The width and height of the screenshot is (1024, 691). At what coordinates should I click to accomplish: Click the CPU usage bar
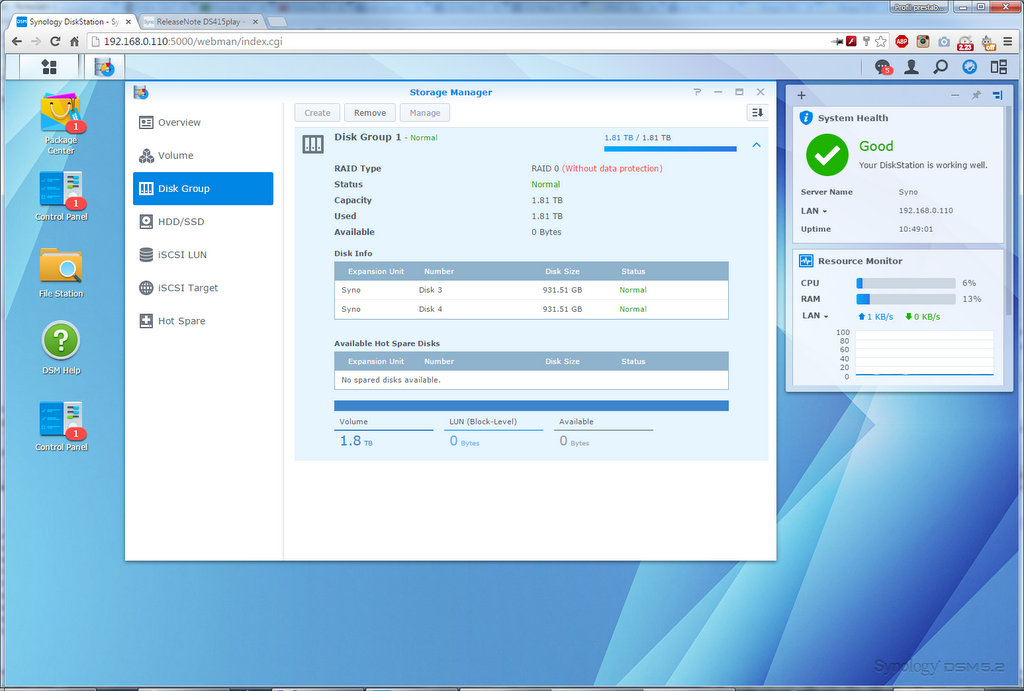(906, 283)
